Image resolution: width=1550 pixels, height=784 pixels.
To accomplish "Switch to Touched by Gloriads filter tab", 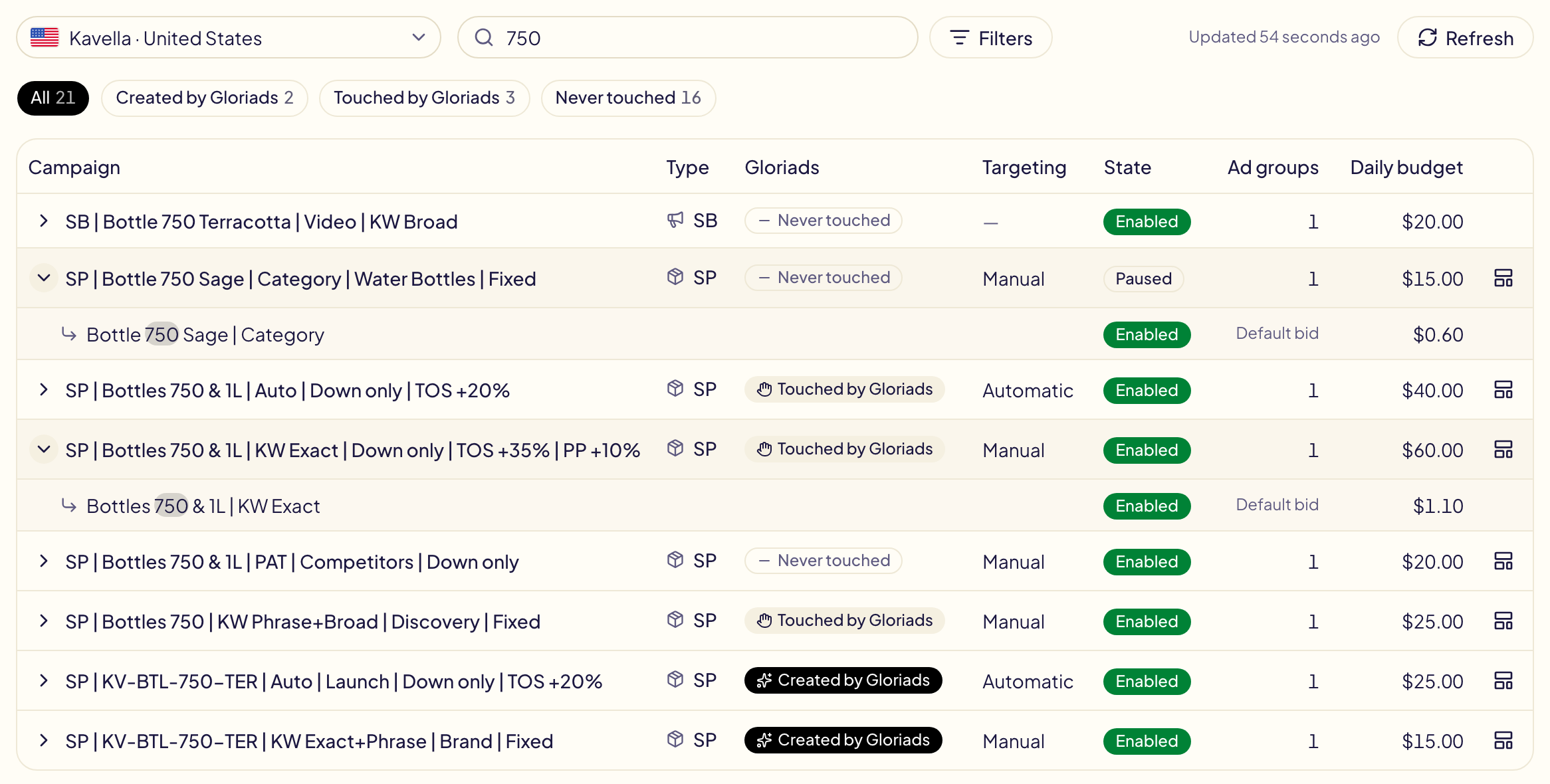I will point(425,98).
